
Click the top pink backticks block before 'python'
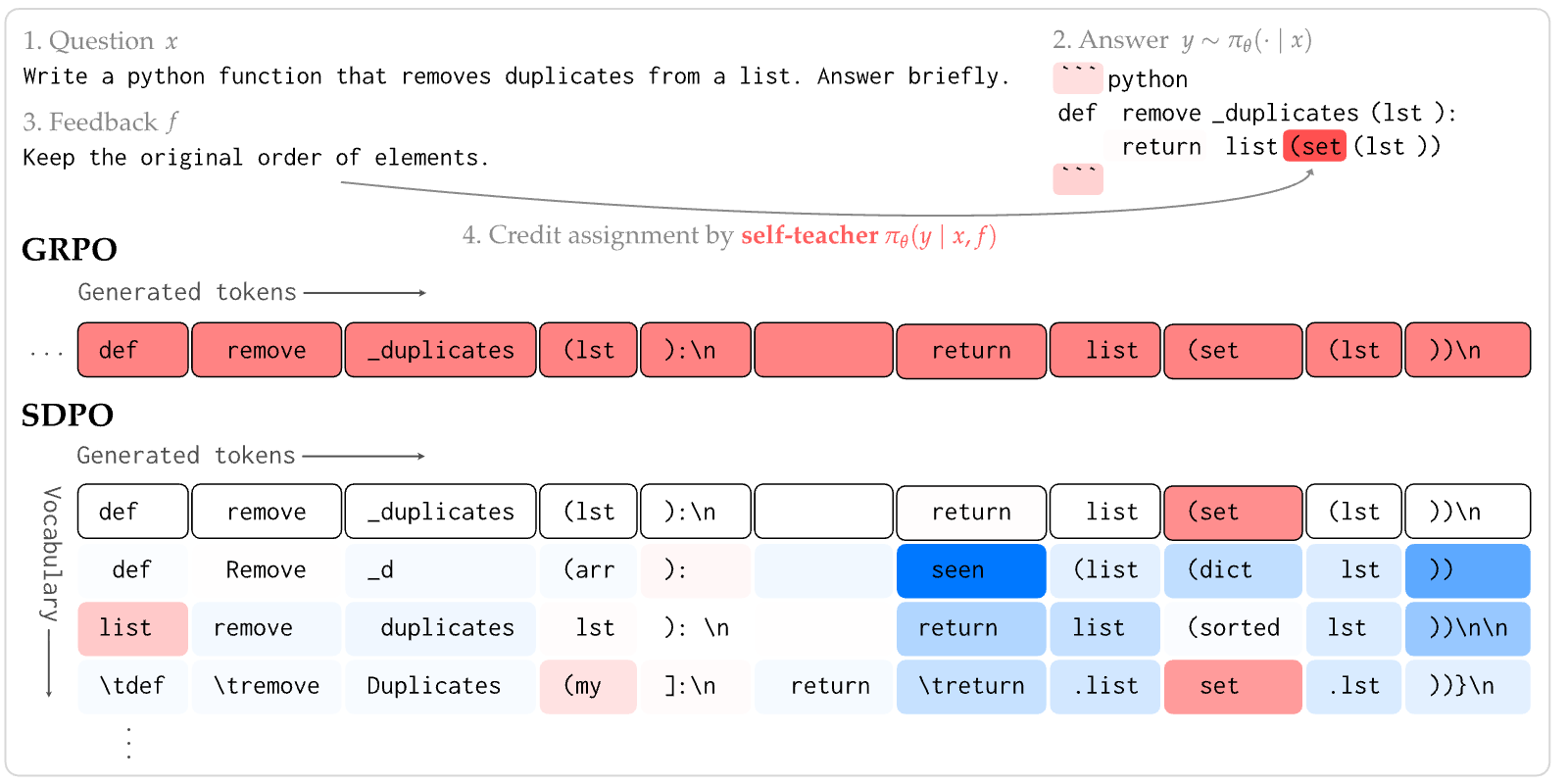click(1078, 78)
